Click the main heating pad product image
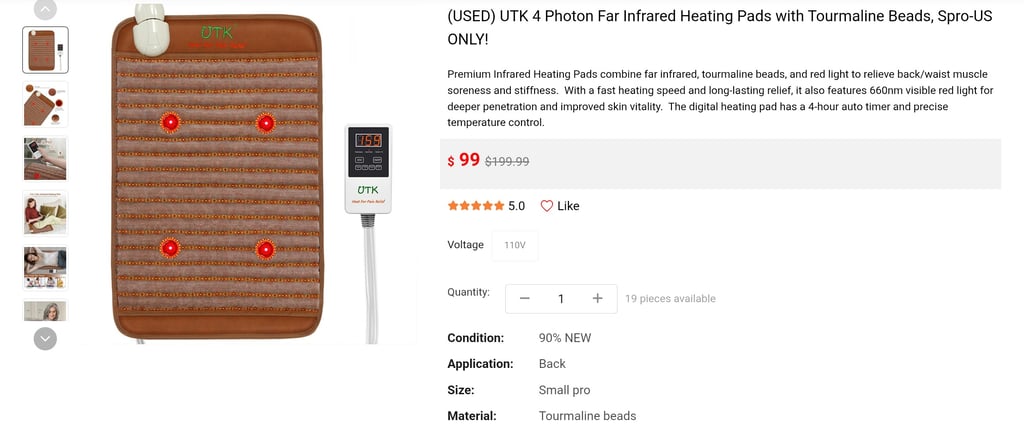 point(217,176)
